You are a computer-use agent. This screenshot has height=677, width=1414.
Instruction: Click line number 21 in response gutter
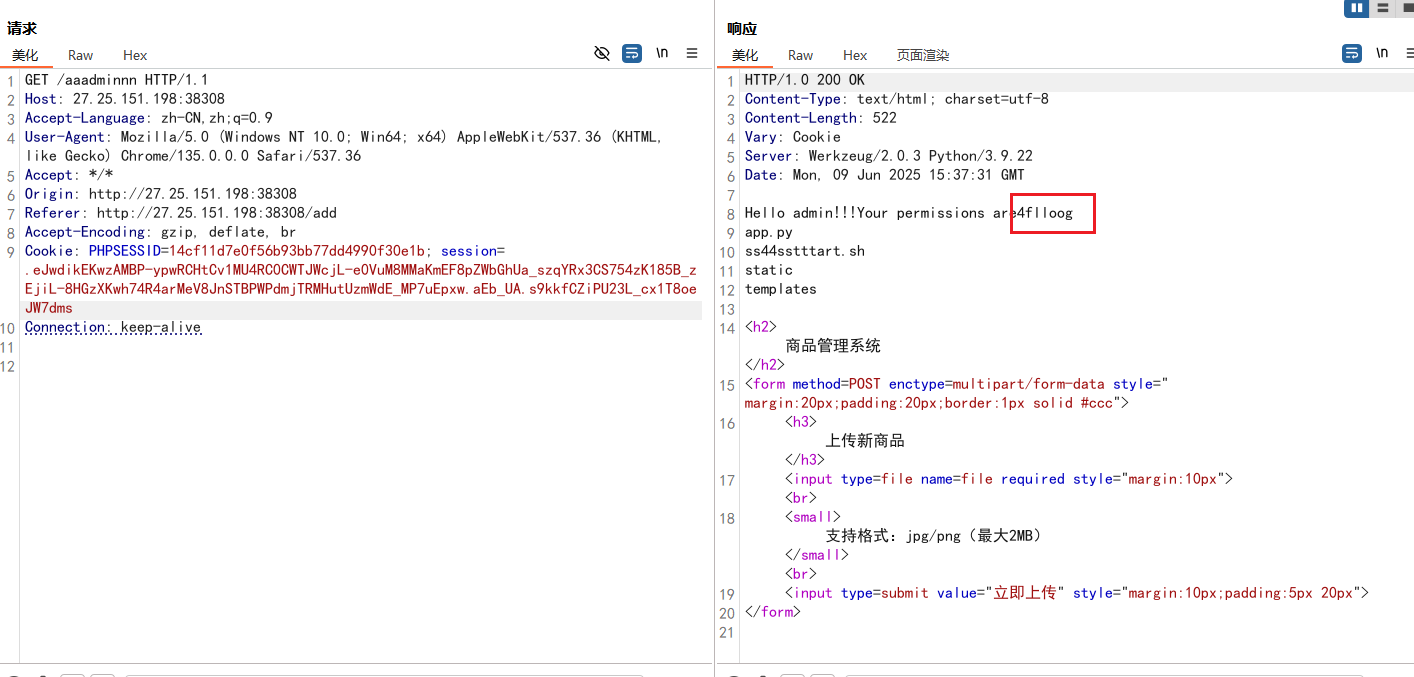727,632
